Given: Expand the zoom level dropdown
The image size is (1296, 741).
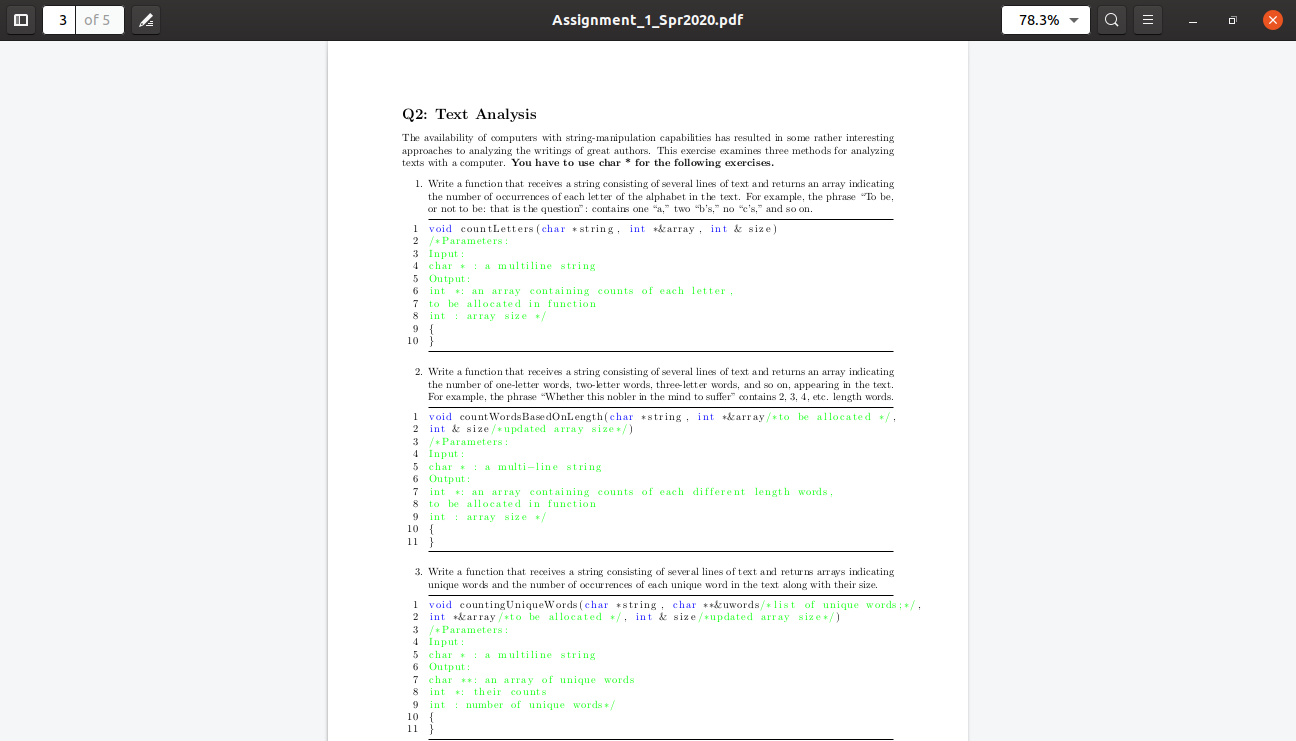Looking at the screenshot, I should point(1072,19).
